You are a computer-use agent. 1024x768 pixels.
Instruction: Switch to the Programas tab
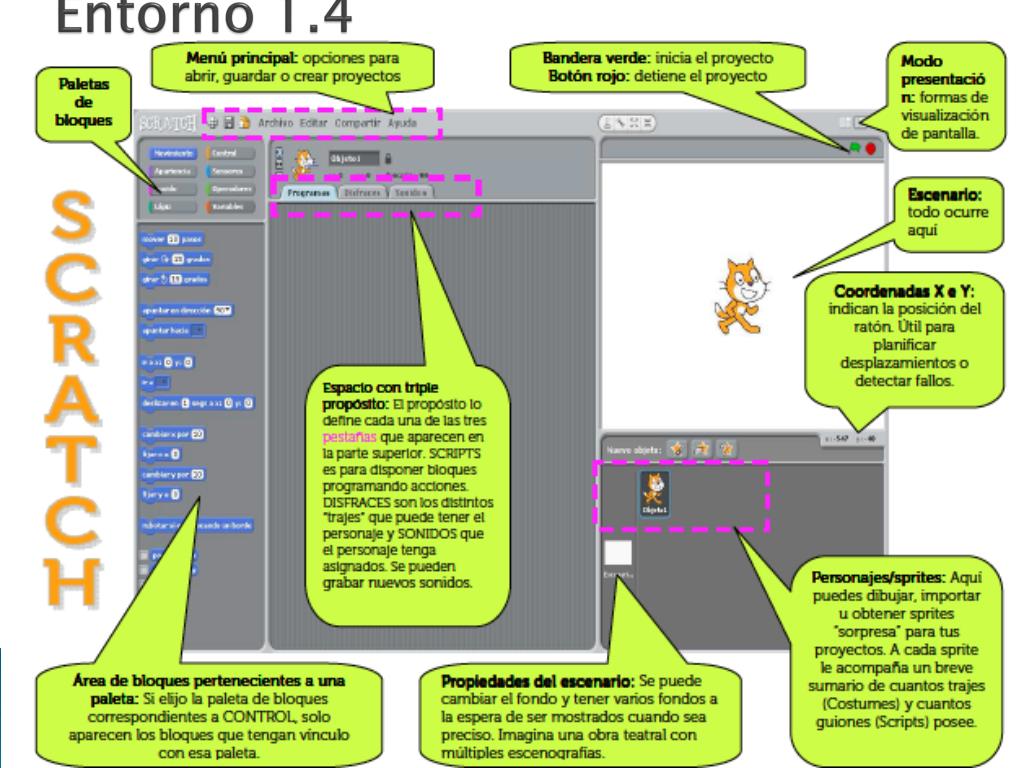[x=308, y=193]
